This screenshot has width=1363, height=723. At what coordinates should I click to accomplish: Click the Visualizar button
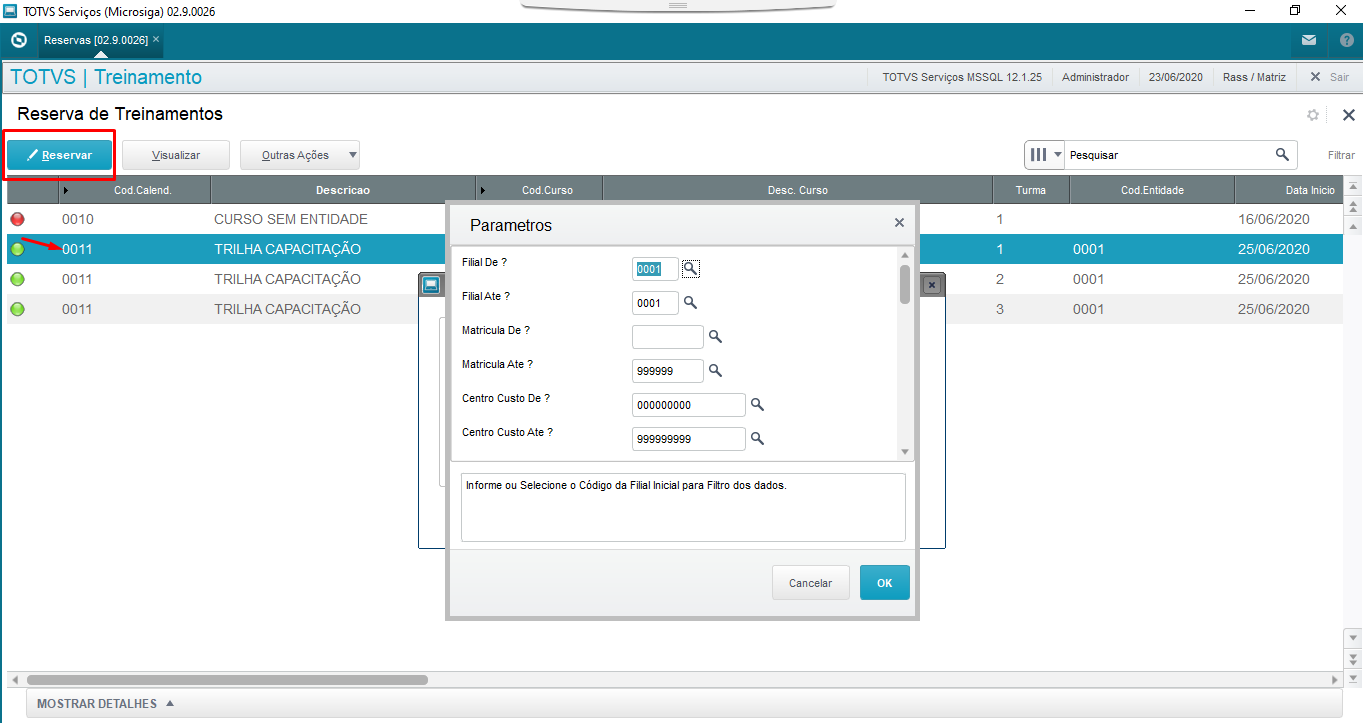[176, 155]
